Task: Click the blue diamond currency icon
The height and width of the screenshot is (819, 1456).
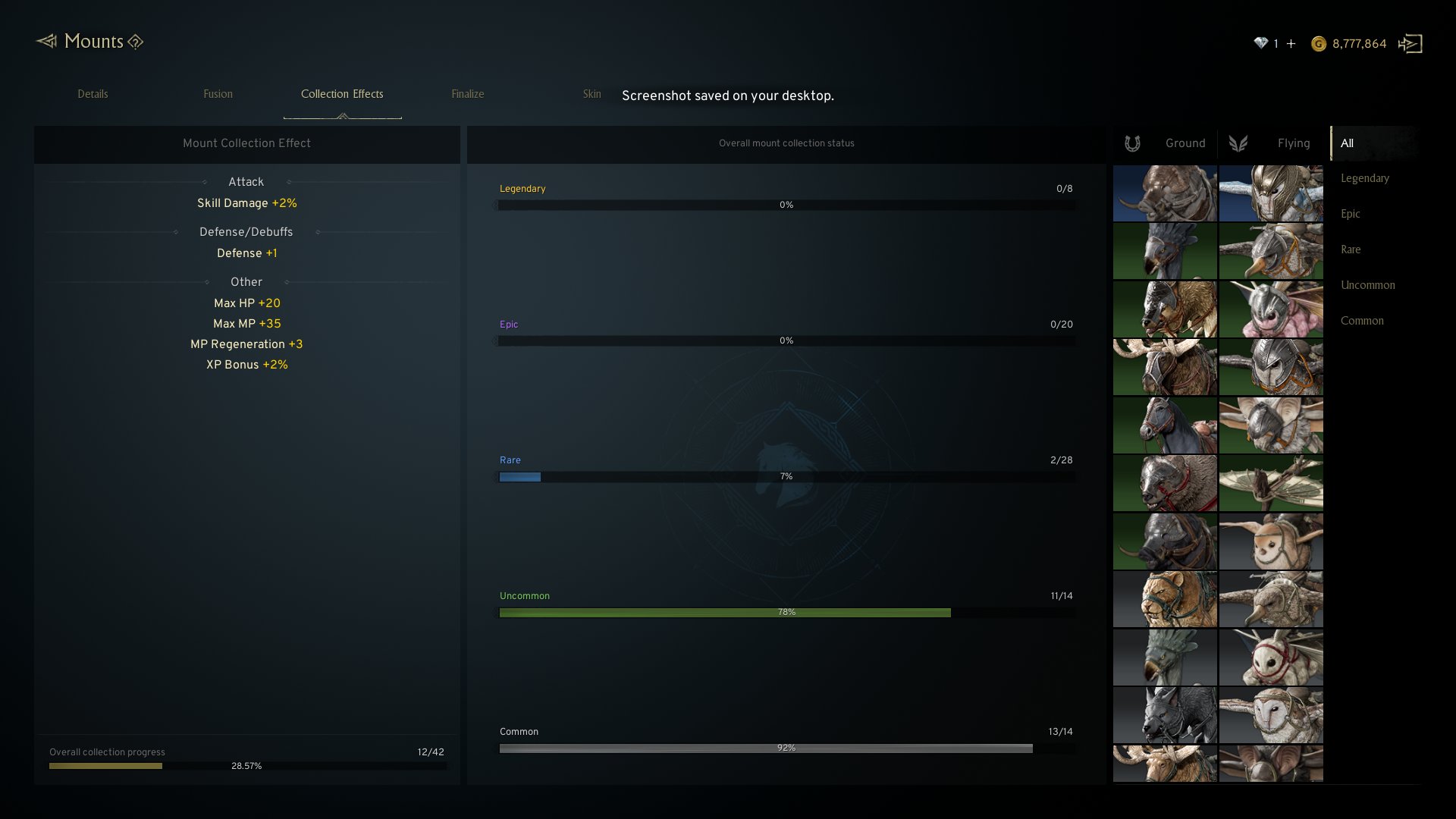Action: tap(1260, 43)
